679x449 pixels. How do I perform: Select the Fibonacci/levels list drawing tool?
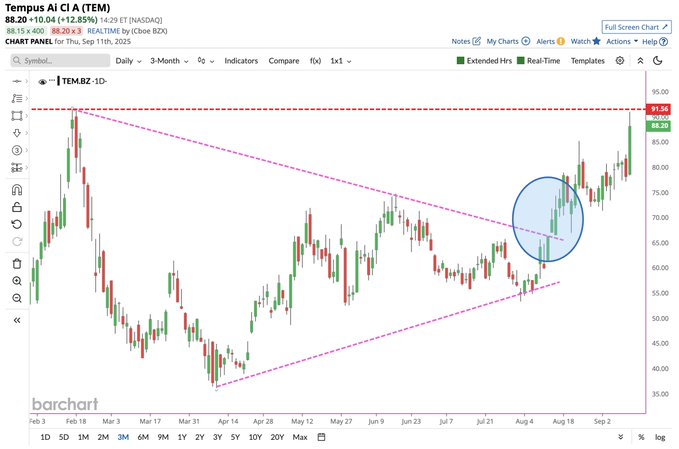coord(17,99)
